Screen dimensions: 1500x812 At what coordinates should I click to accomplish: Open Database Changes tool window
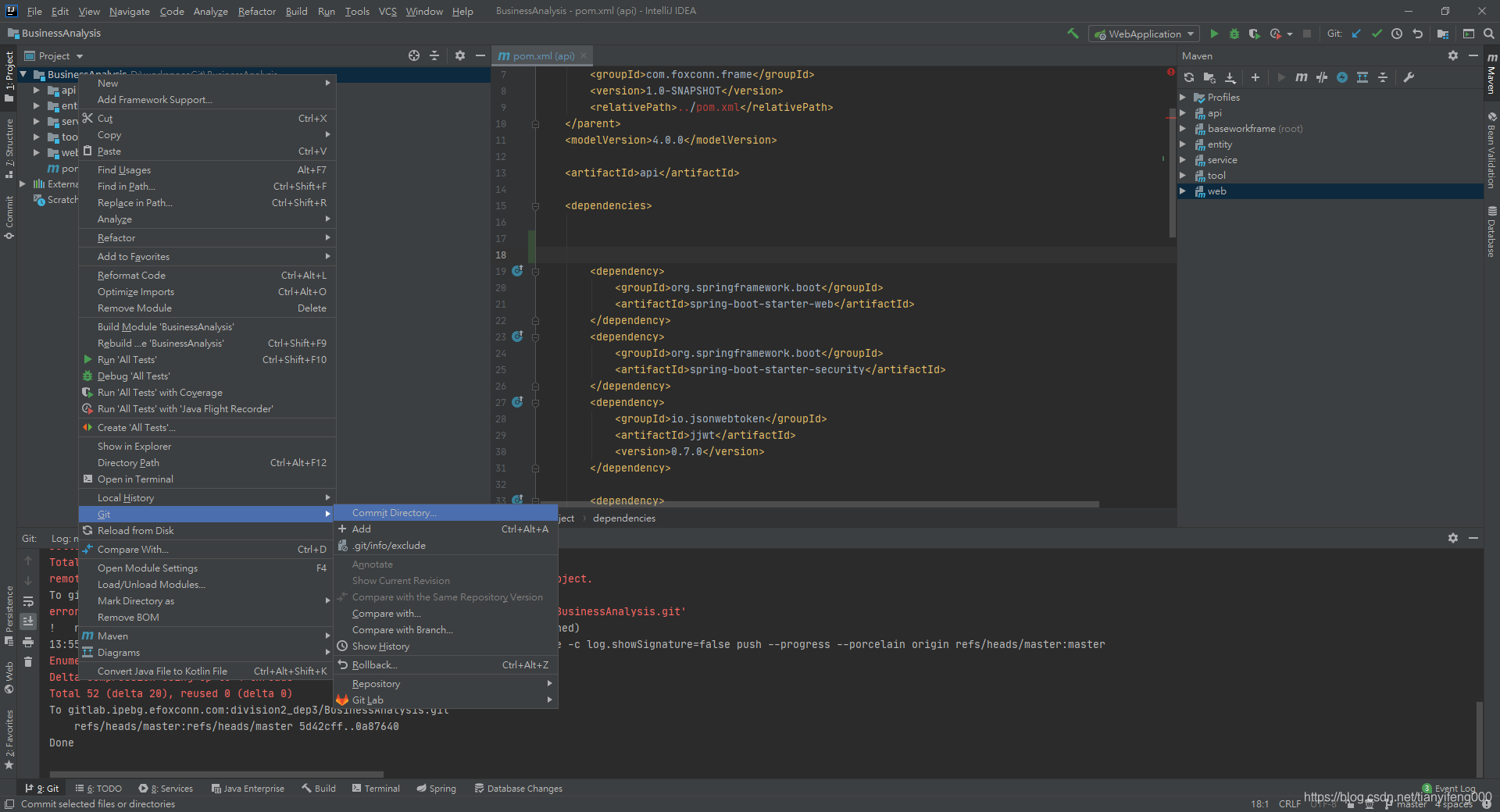(518, 789)
